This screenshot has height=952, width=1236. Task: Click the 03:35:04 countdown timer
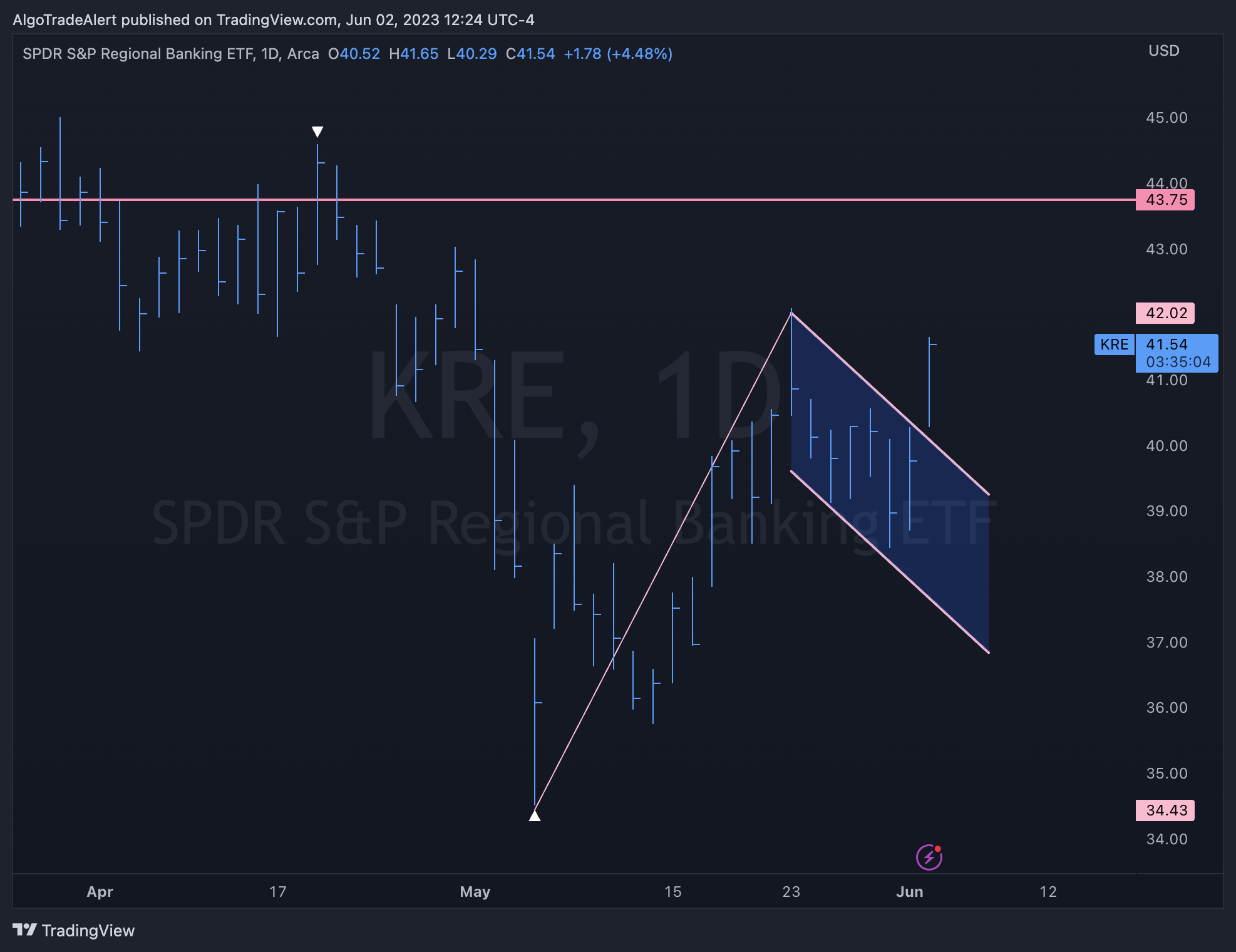[x=1178, y=362]
